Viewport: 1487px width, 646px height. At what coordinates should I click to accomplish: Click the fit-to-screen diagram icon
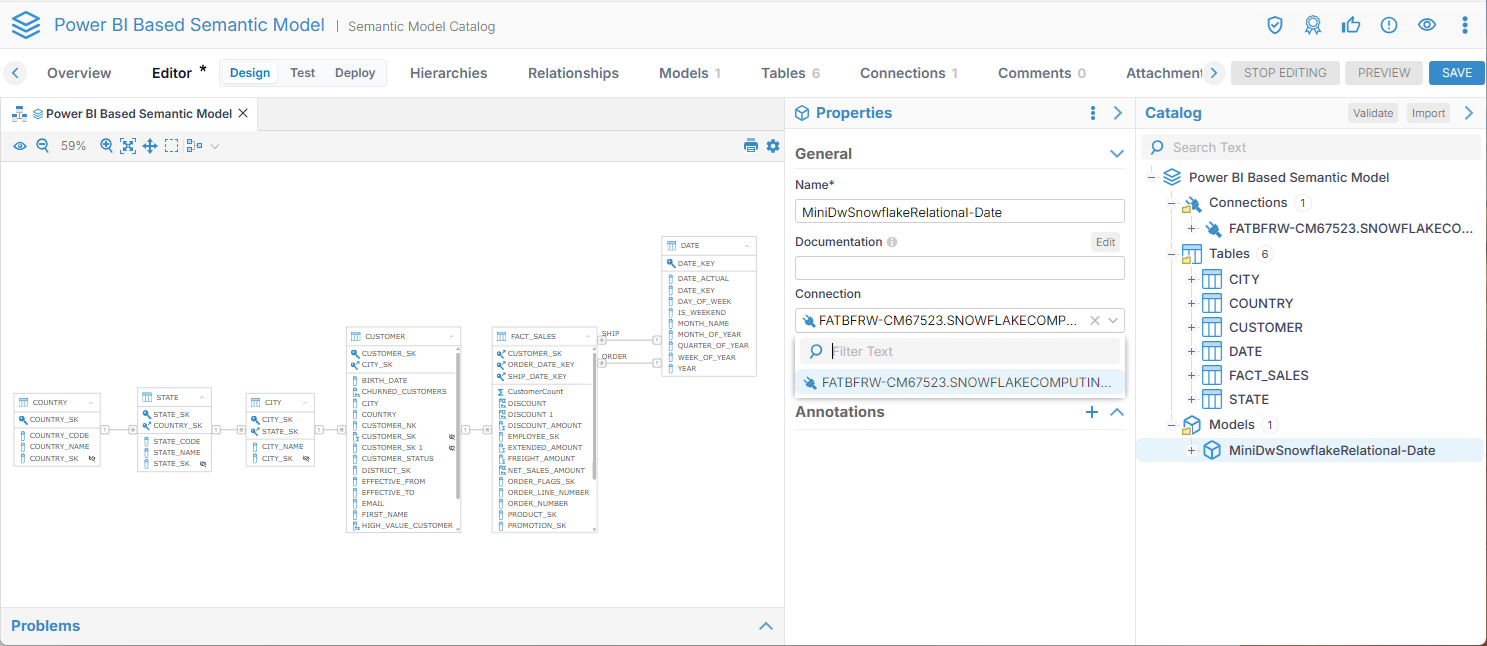click(x=128, y=146)
